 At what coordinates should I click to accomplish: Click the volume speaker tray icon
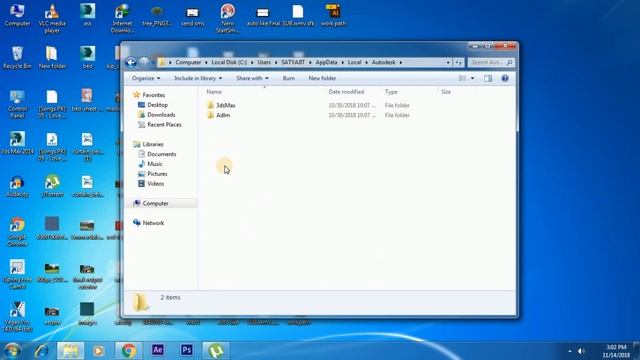(581, 351)
